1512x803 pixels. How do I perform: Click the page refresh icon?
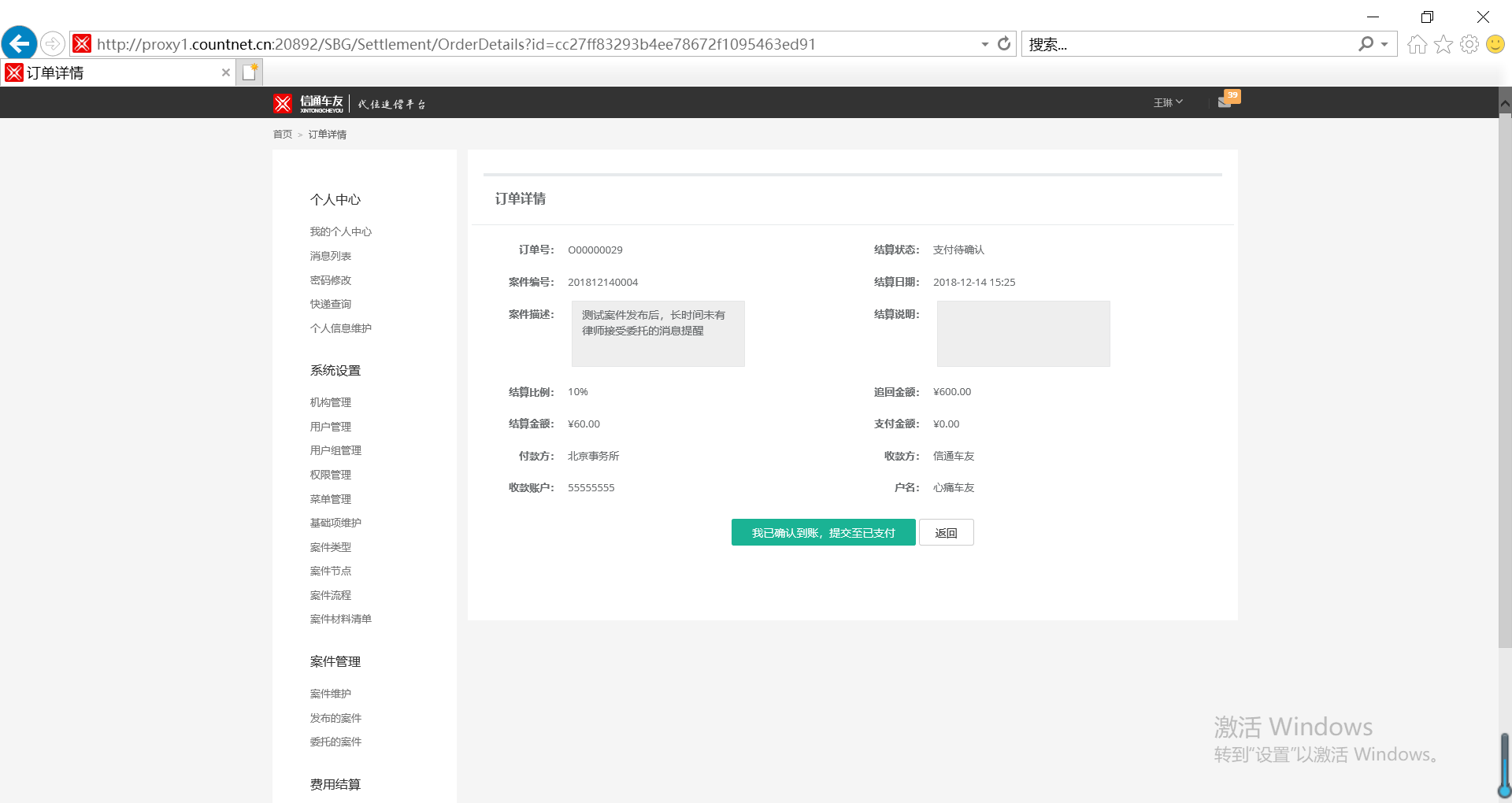click(x=1004, y=44)
